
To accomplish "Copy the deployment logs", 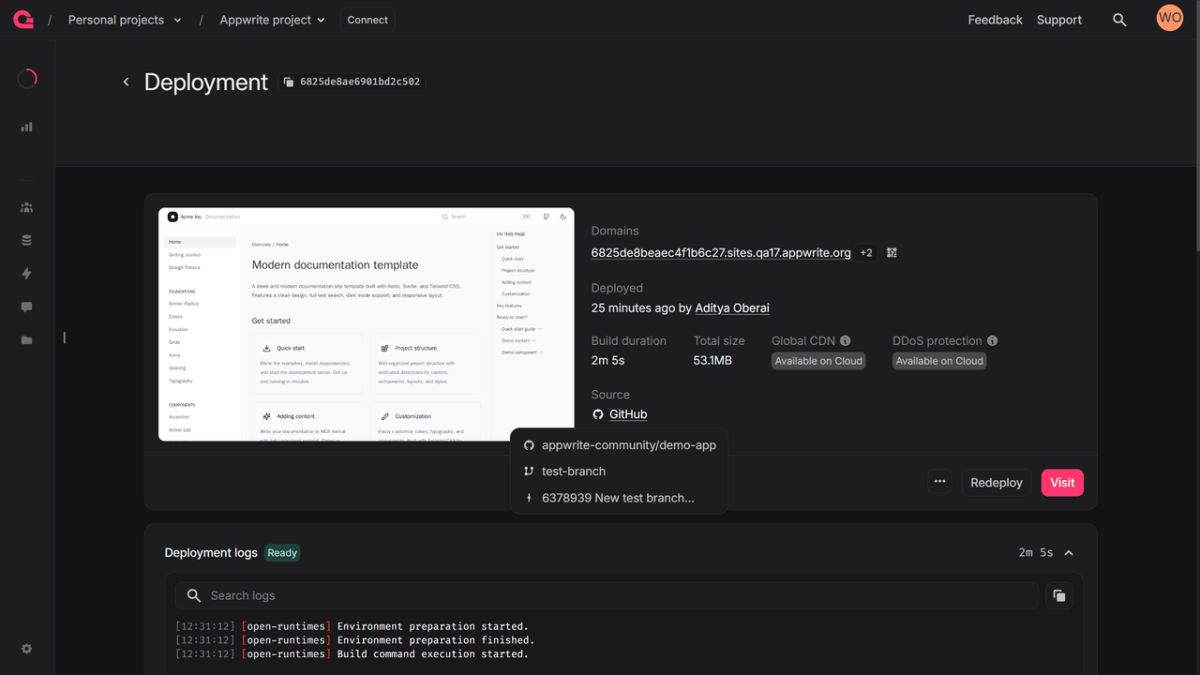I will (1059, 596).
